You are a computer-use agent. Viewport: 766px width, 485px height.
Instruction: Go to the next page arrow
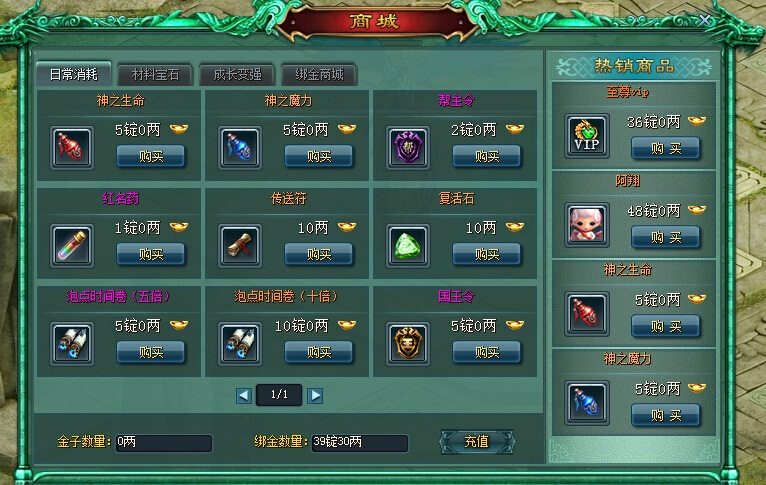(315, 395)
